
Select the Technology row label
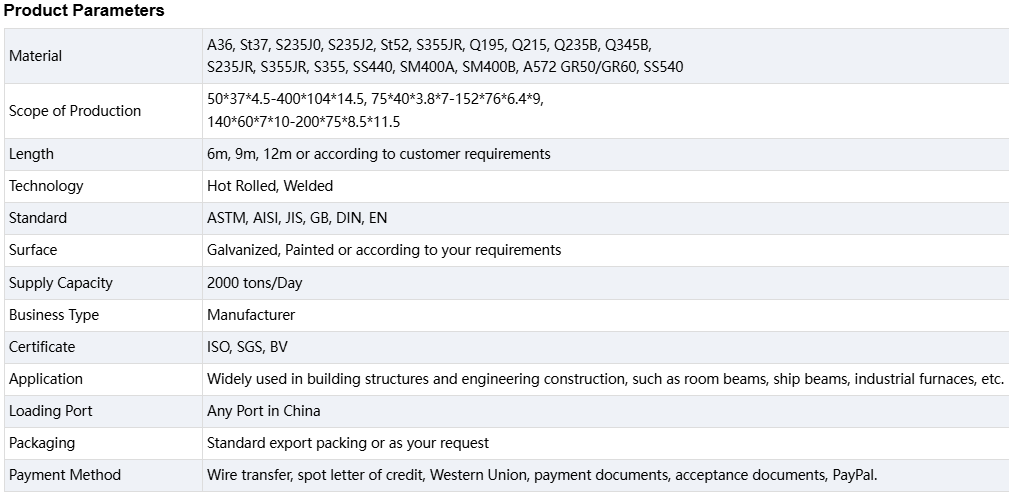pyautogui.click(x=46, y=186)
